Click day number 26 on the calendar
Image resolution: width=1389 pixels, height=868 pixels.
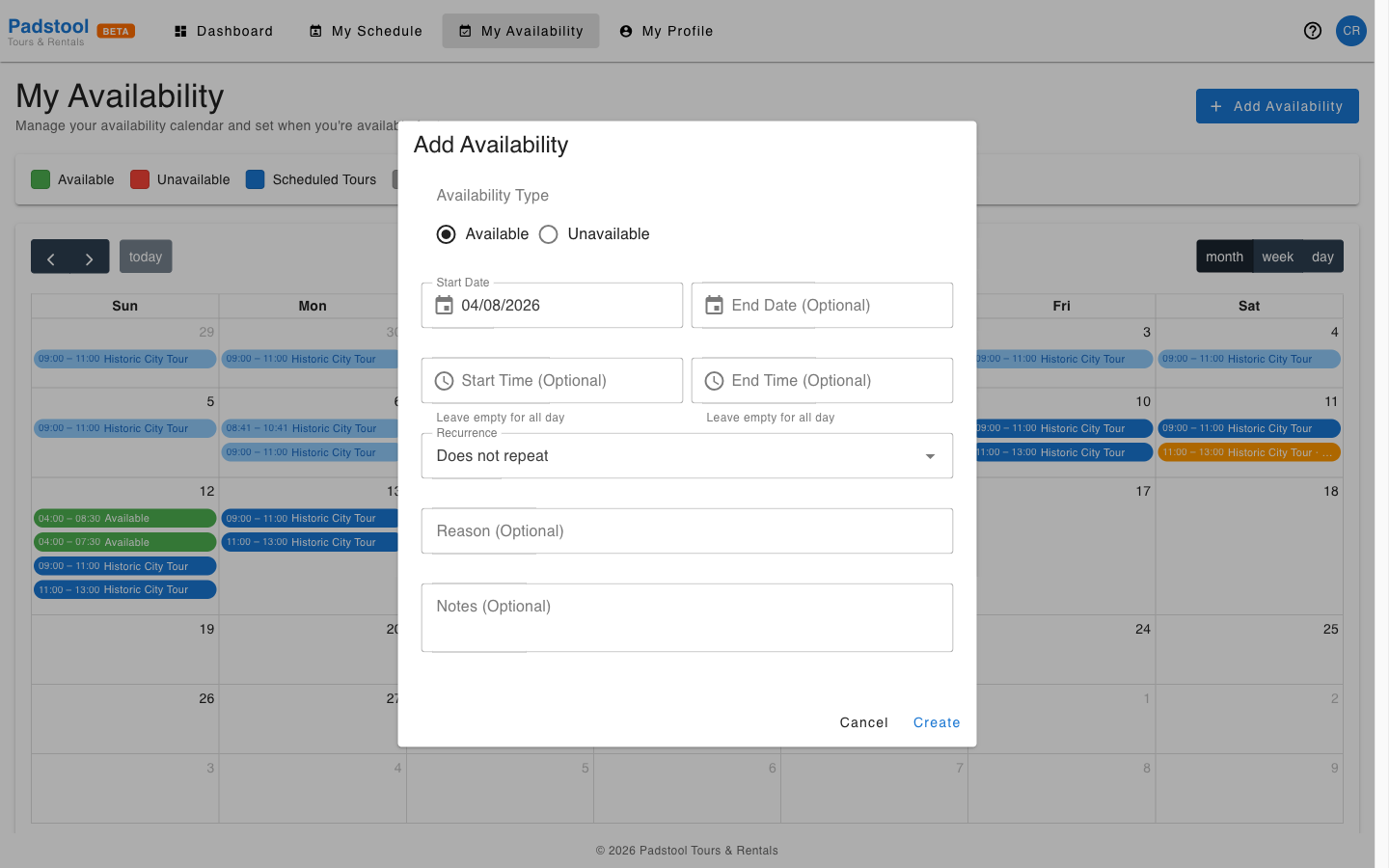pos(206,698)
